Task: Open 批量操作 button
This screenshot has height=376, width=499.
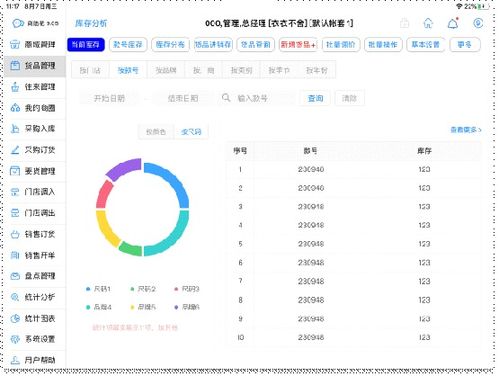Action: (383, 45)
